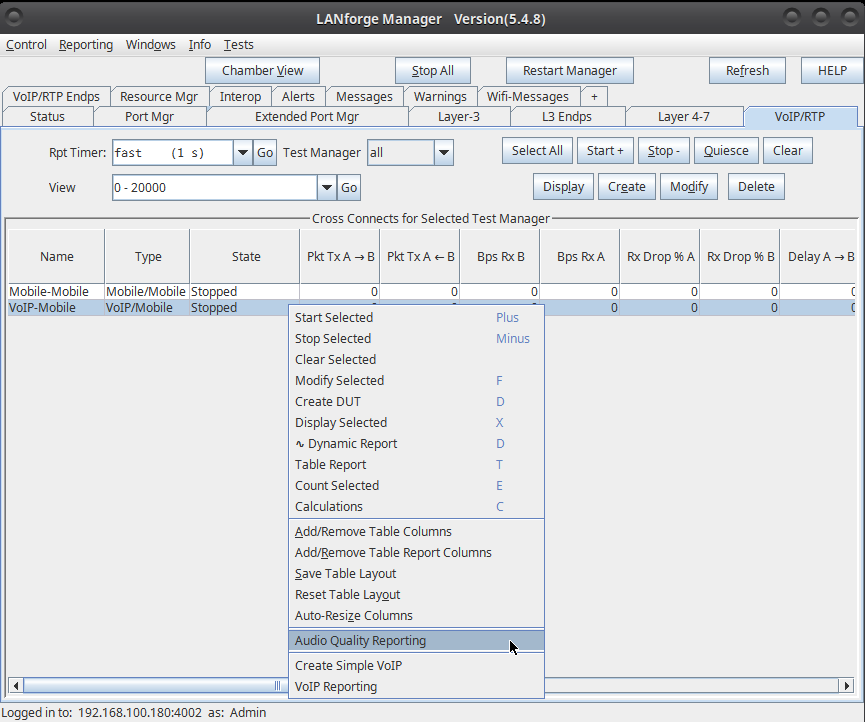Open the View range dropdown arrow
The image size is (865, 722).
click(x=327, y=188)
